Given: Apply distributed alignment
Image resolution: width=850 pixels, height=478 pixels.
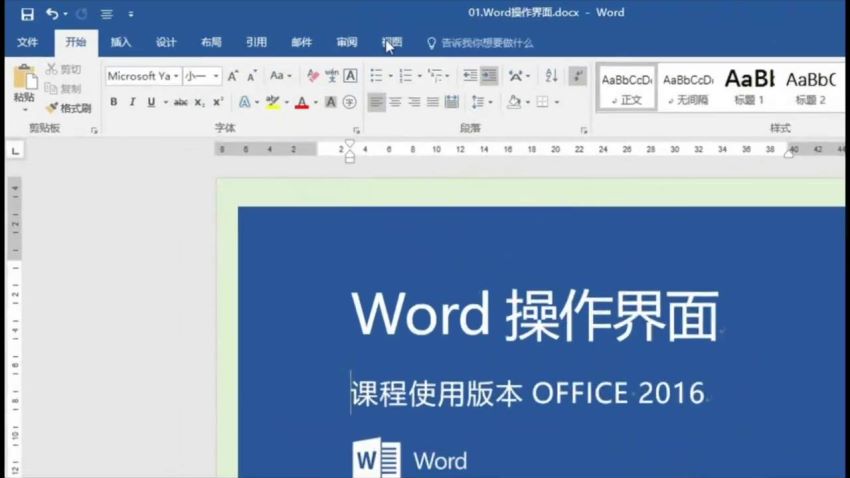Looking at the screenshot, I should [x=452, y=102].
